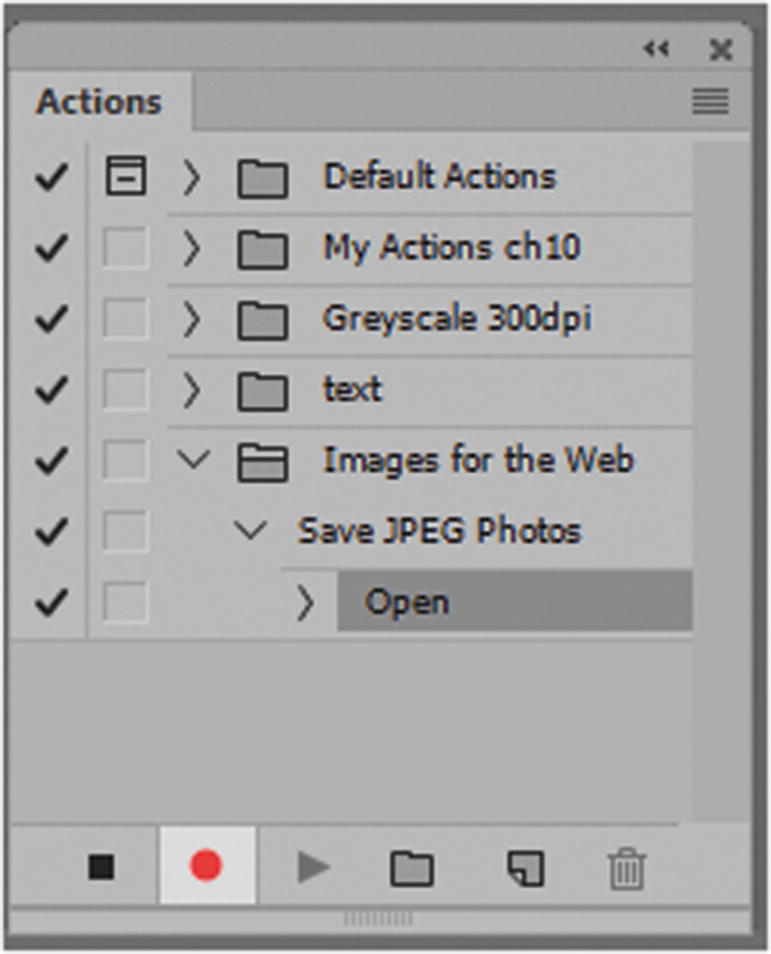The height and width of the screenshot is (954, 771).
Task: Select the Greyscale 300dpi action set
Action: (456, 319)
